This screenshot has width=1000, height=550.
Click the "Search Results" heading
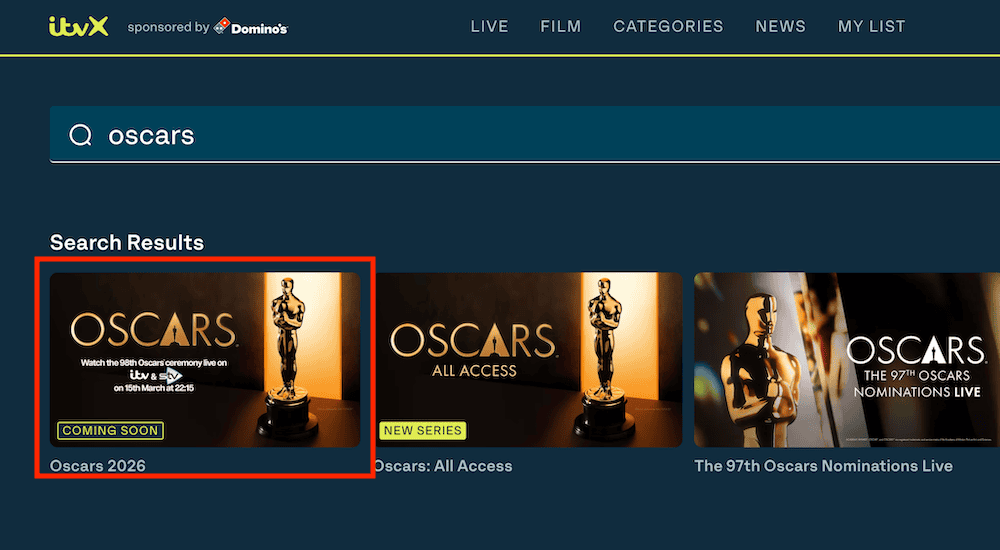click(127, 242)
